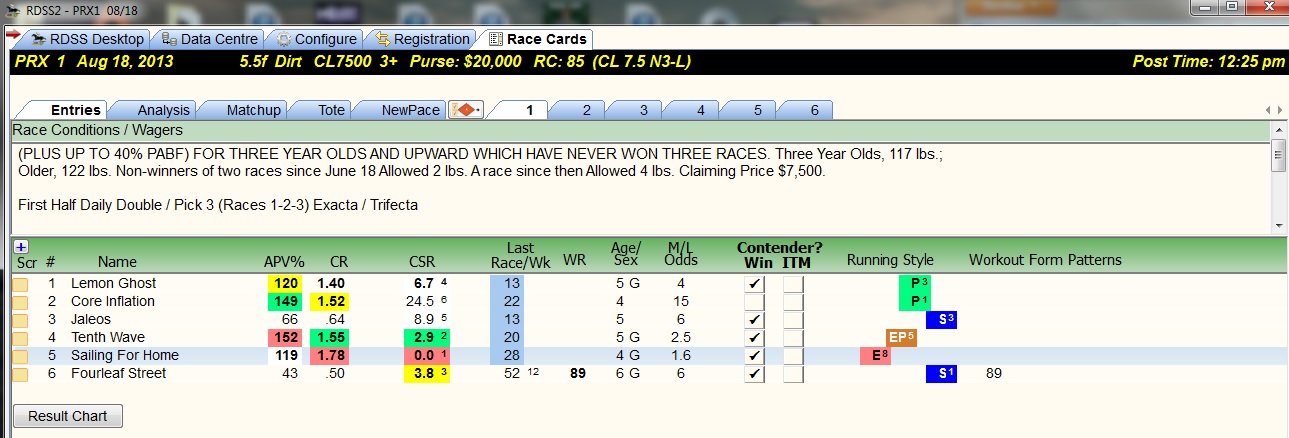The width and height of the screenshot is (1289, 438).
Task: Uncheck Win contender for Lemon Ghost
Action: (x=756, y=284)
